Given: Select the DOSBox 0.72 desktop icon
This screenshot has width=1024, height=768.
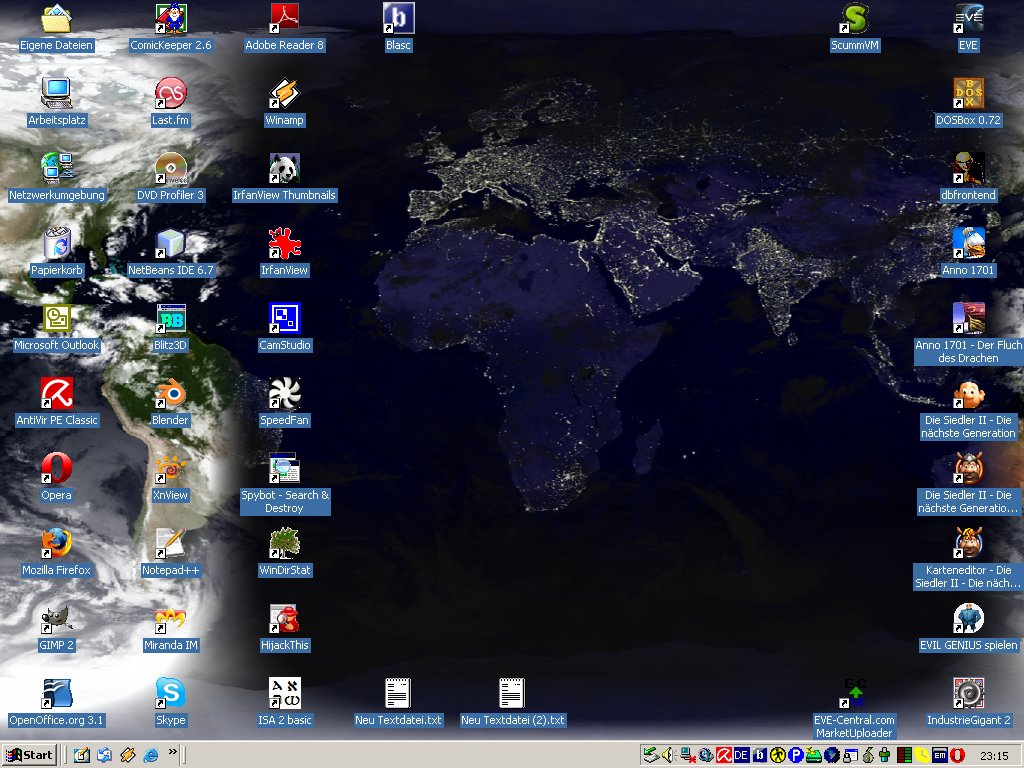Looking at the screenshot, I should click(x=968, y=94).
